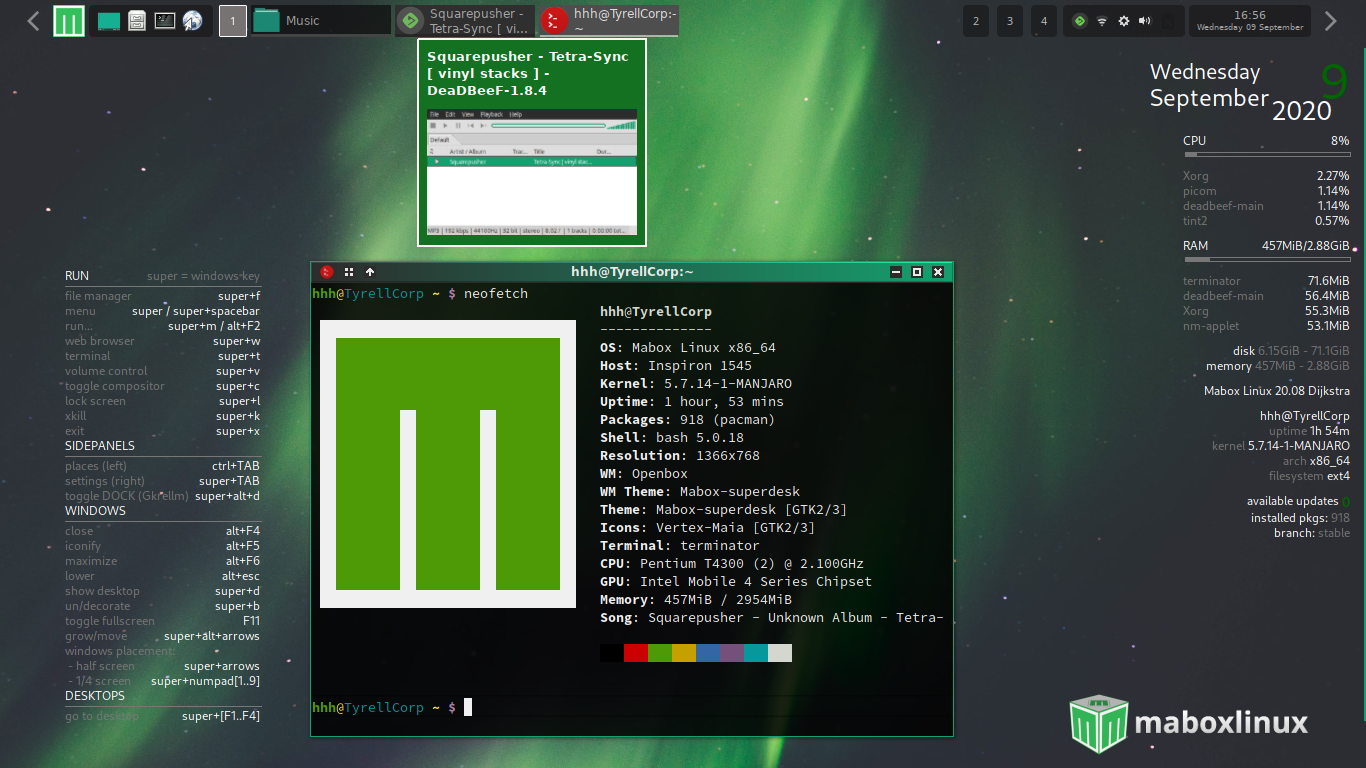The height and width of the screenshot is (768, 1366).
Task: Click the DeaDBeeF window preview thumbnail
Action: tap(532, 171)
